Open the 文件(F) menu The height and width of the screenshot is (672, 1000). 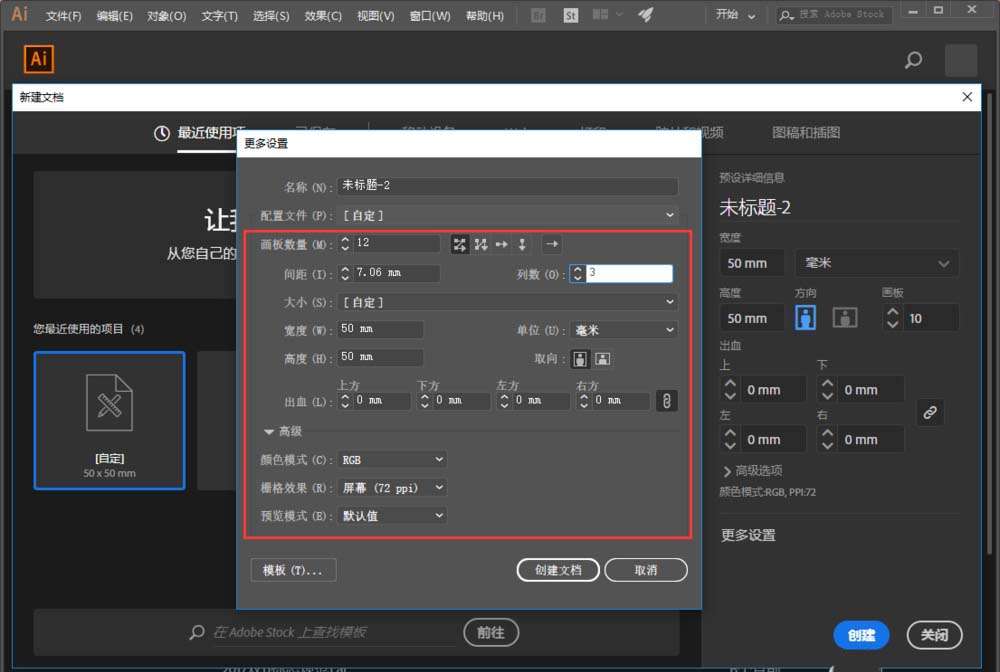coord(63,16)
